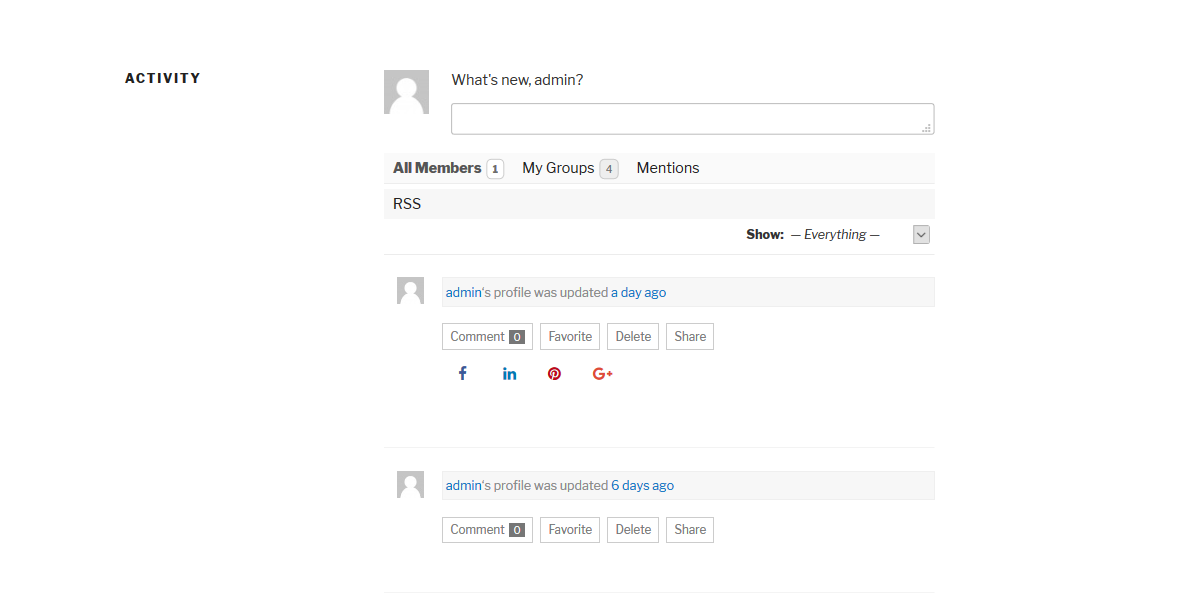
Task: Switch to My Groups tab
Action: [x=558, y=168]
